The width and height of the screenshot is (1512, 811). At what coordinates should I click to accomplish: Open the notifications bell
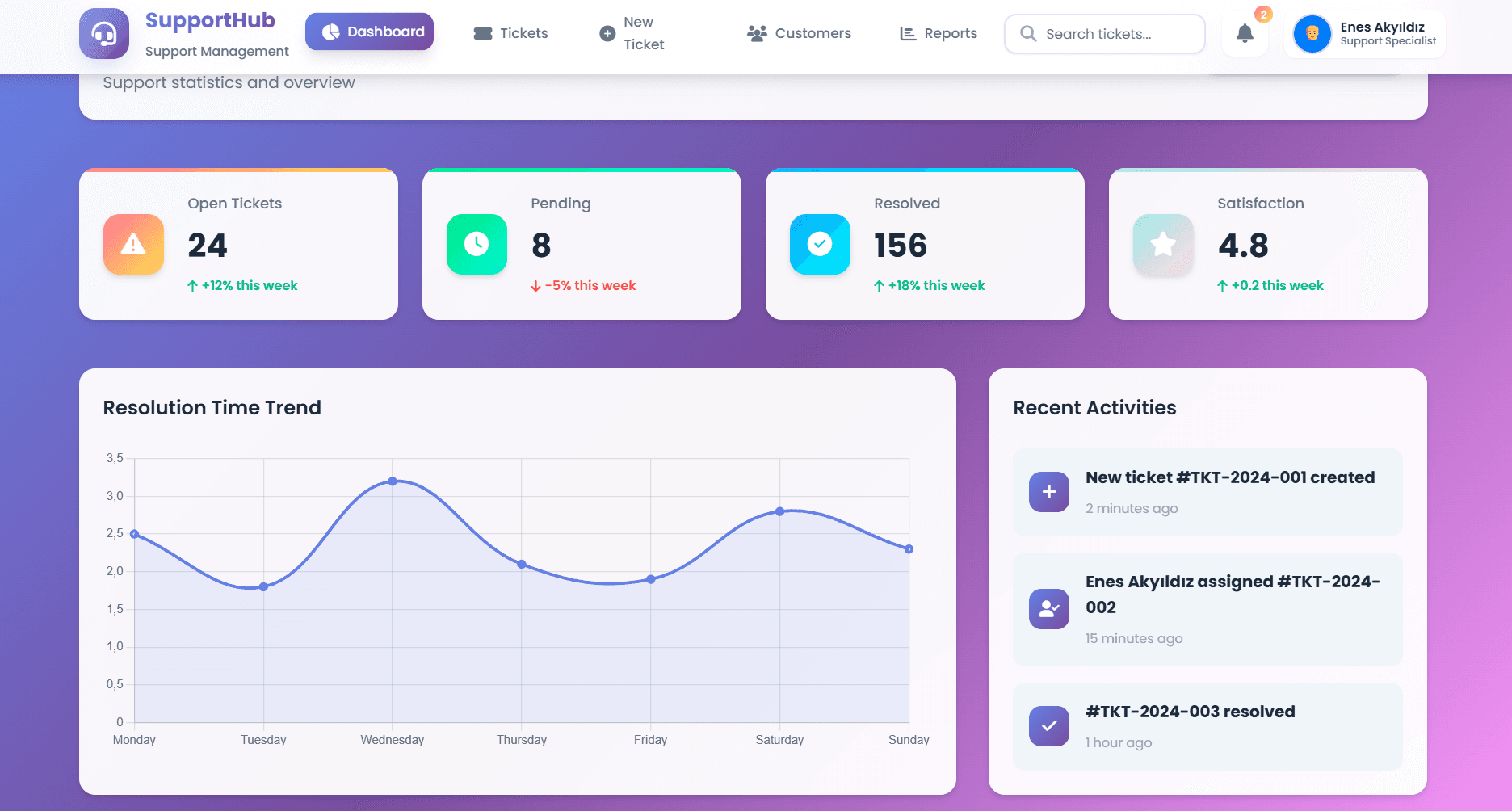[1245, 34]
